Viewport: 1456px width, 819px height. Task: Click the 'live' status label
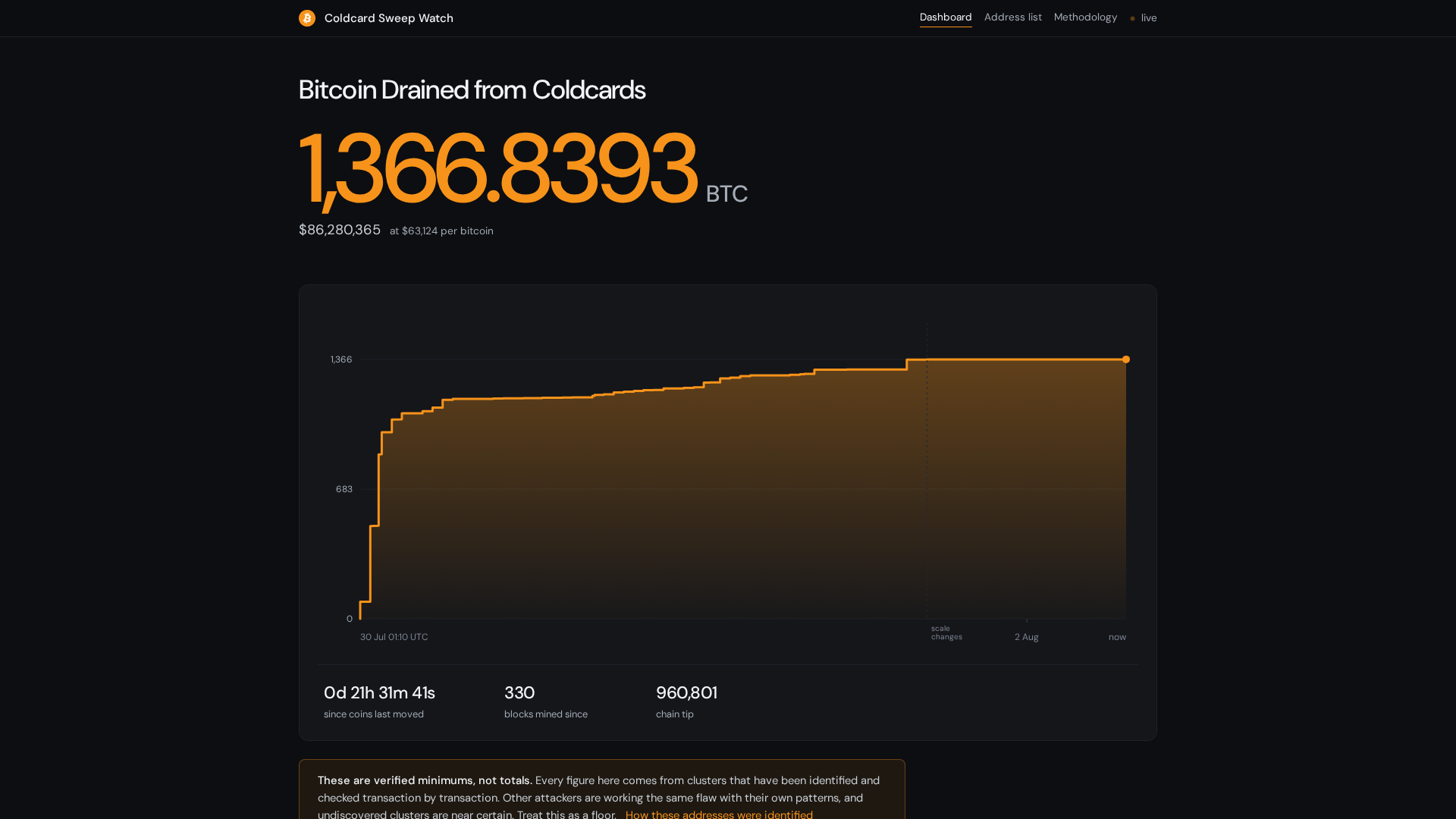coord(1149,18)
